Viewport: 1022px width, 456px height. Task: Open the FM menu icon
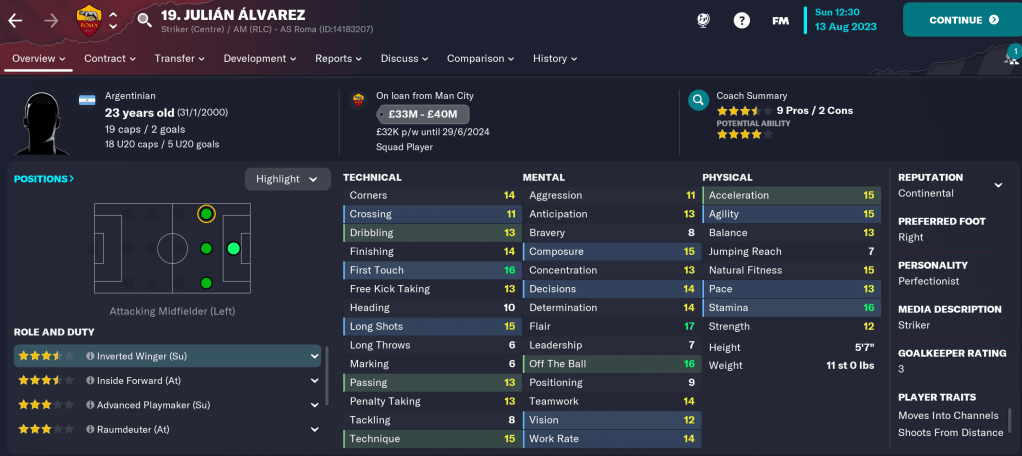(780, 20)
